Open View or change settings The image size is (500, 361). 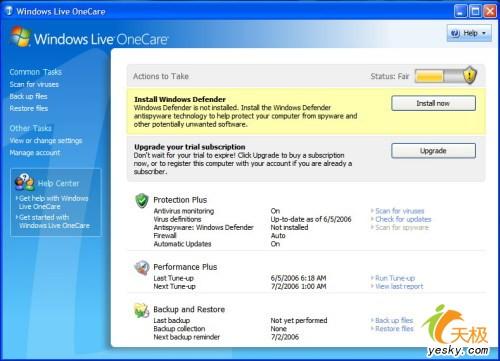coord(46,141)
